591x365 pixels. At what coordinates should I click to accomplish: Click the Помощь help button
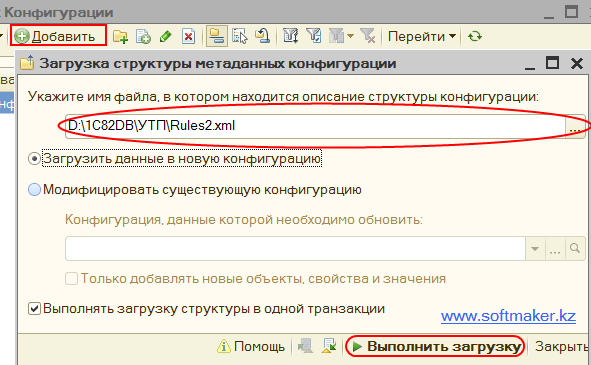point(251,346)
